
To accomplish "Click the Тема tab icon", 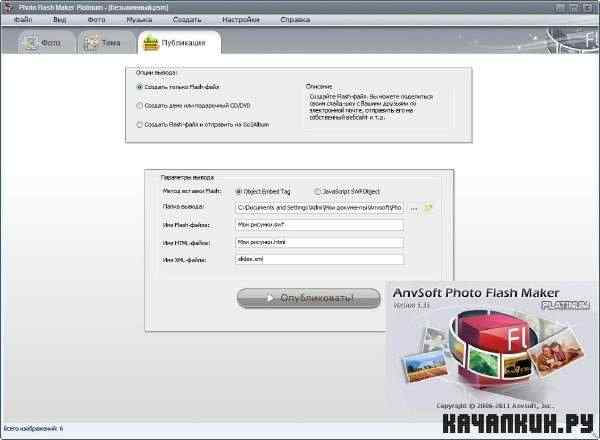I will (x=91, y=42).
